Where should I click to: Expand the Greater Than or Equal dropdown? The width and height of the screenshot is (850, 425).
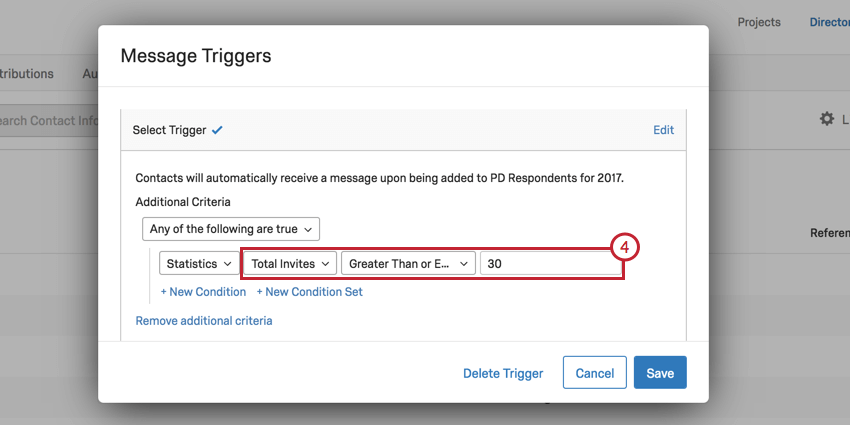[x=408, y=264]
